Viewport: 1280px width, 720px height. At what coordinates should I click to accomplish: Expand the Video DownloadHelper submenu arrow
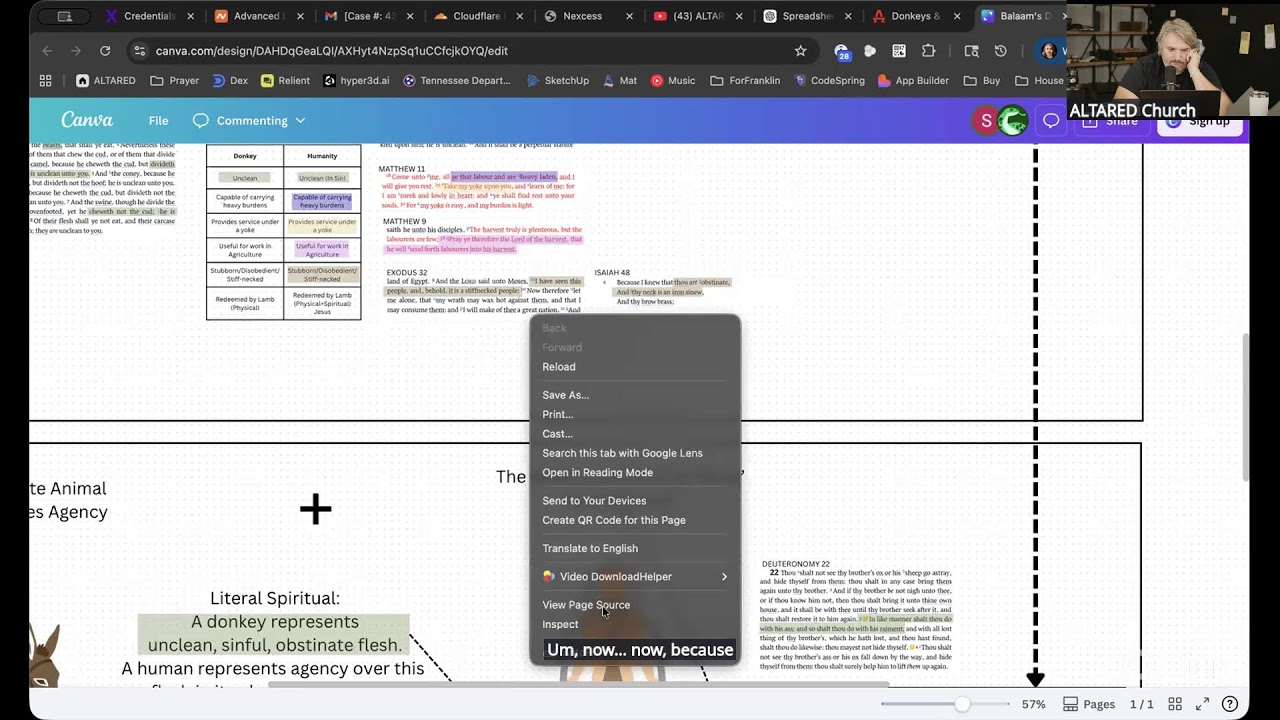(x=724, y=577)
